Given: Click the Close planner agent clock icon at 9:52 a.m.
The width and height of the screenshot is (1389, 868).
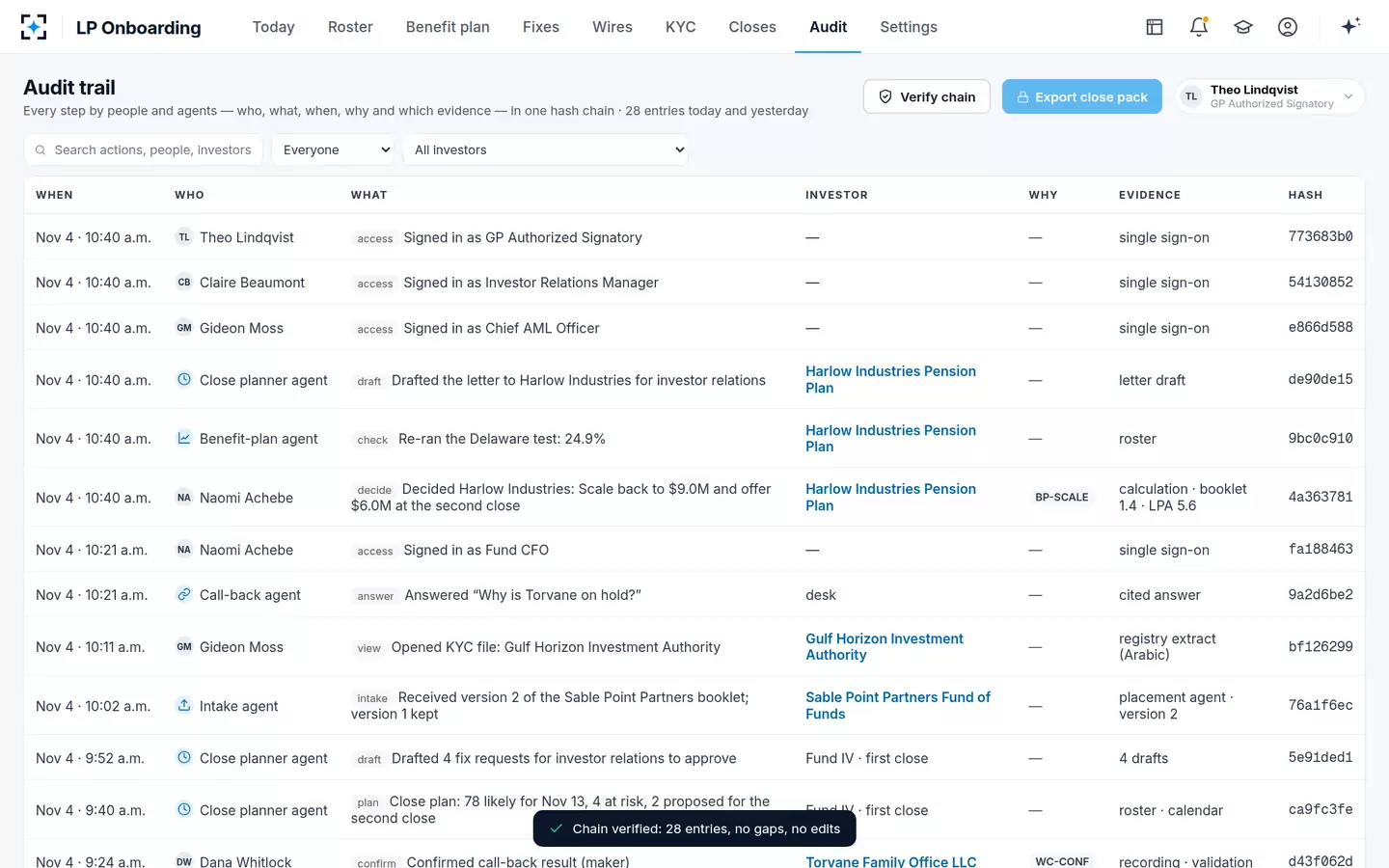Looking at the screenshot, I should [x=184, y=757].
